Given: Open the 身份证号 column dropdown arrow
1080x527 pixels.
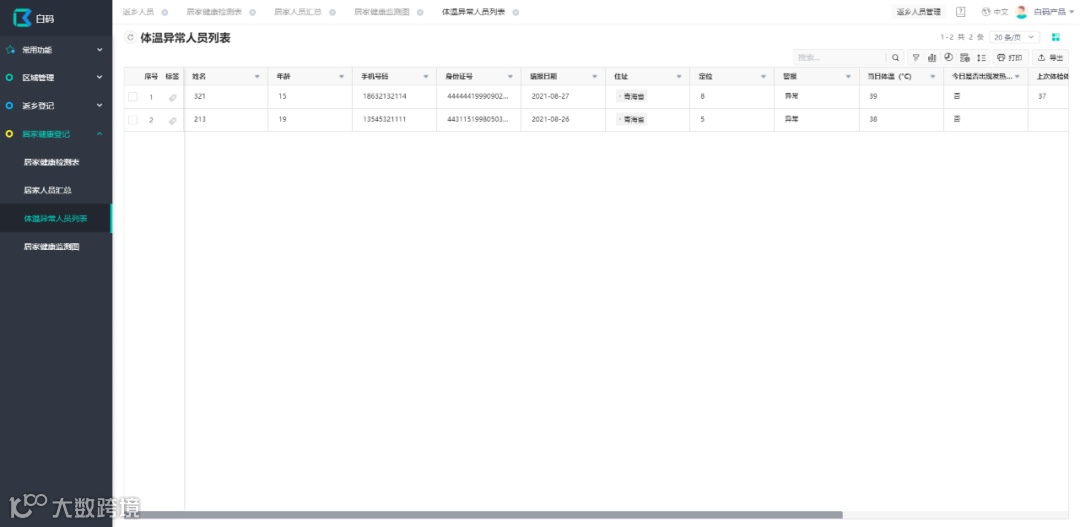Looking at the screenshot, I should click(x=510, y=76).
